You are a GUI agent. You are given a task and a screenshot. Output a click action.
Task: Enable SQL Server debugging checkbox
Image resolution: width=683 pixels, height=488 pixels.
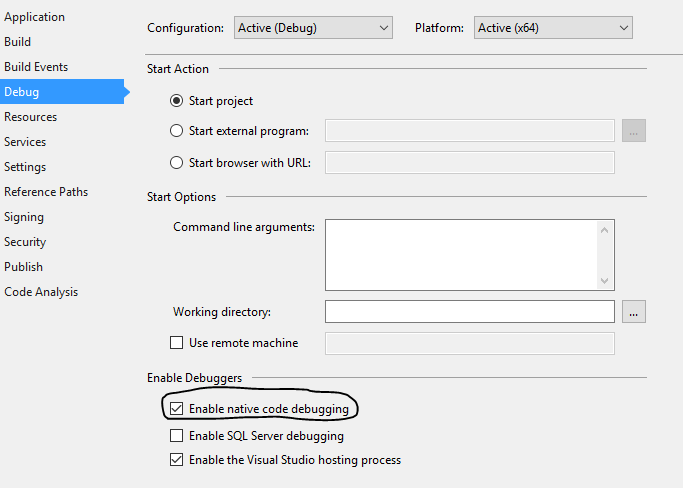177,436
